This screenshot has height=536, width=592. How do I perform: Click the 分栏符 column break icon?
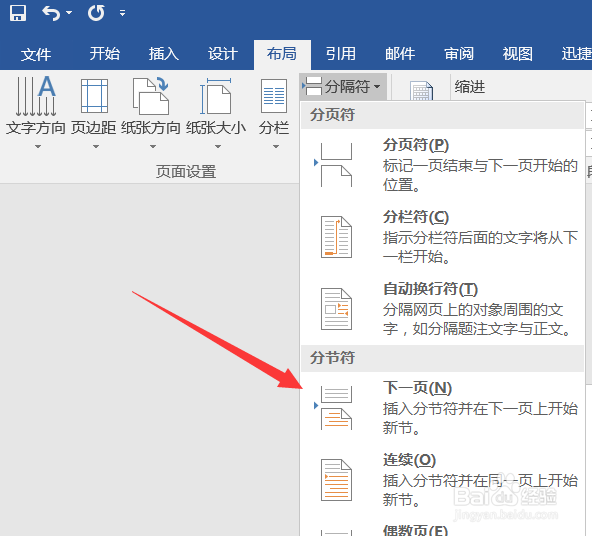click(x=336, y=237)
